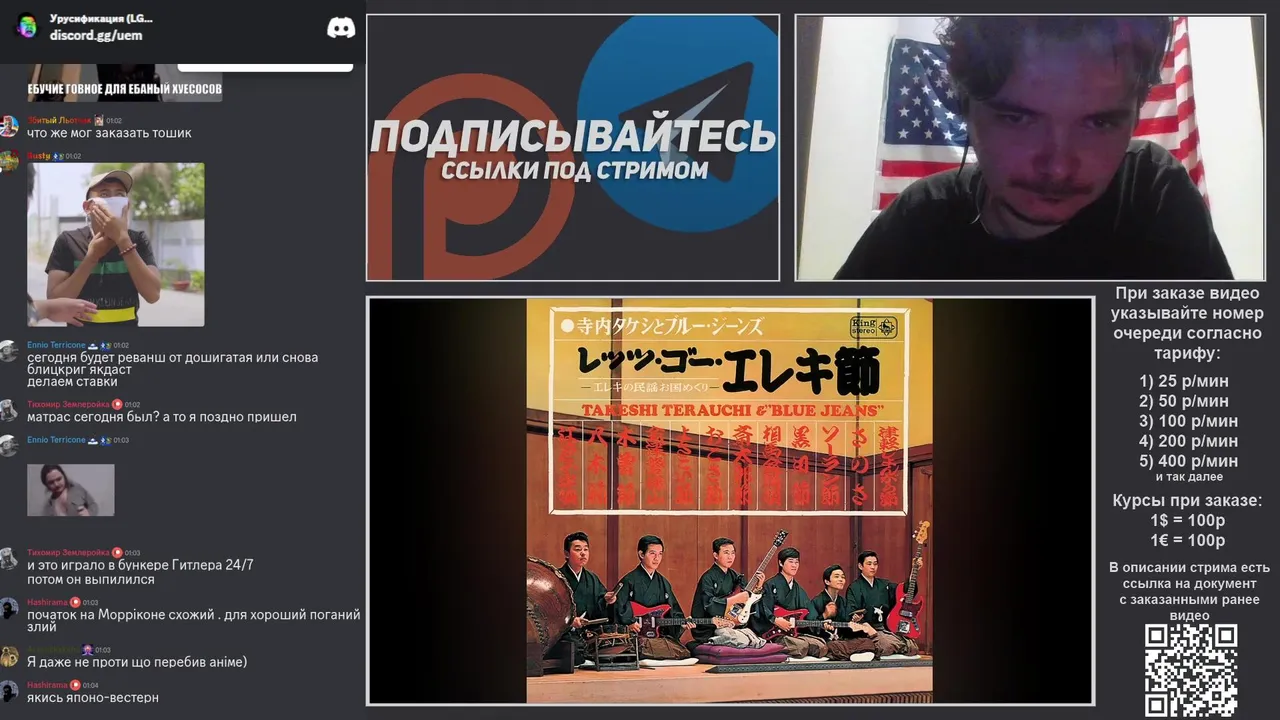Click the server name above the discord.gg/uem link
Viewport: 1280px width, 720px height.
coord(101,18)
